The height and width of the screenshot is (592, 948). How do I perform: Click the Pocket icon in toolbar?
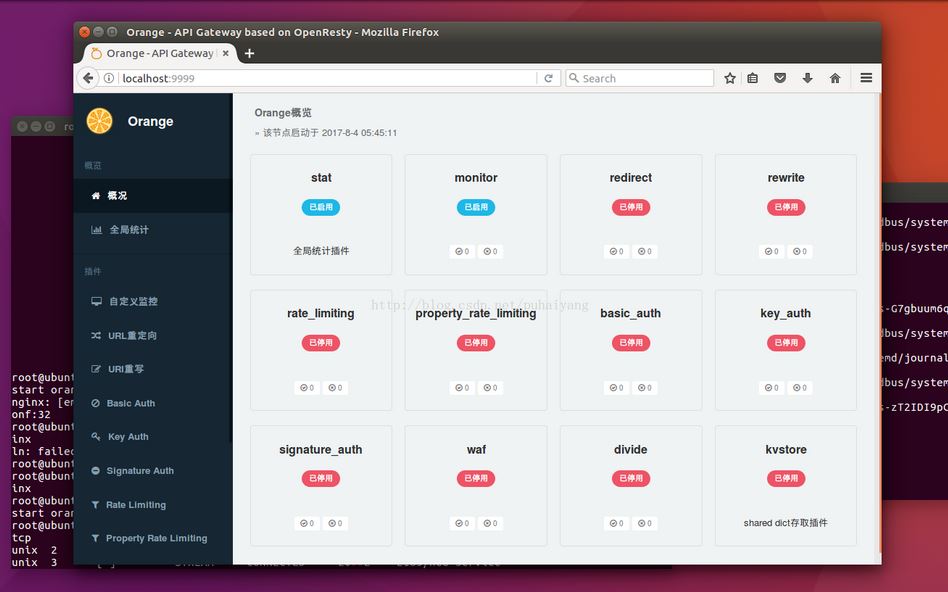pos(780,78)
